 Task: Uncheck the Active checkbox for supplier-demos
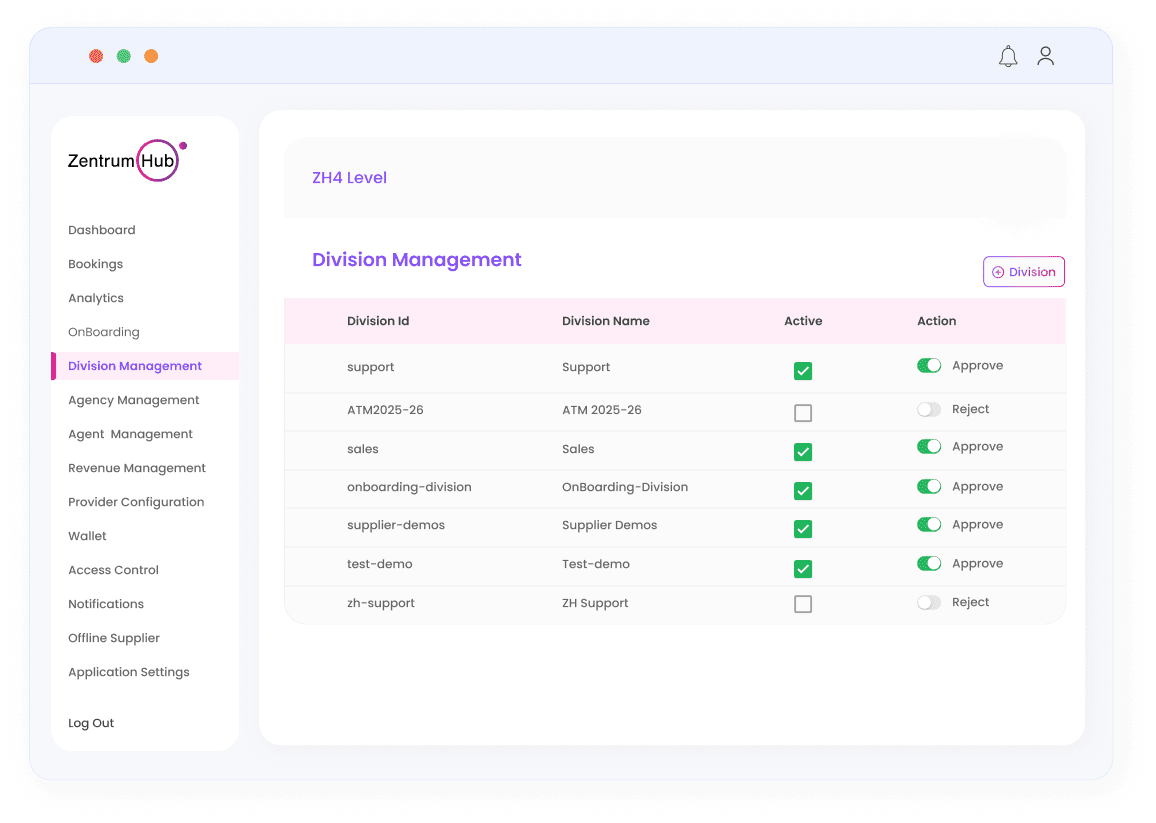[803, 529]
